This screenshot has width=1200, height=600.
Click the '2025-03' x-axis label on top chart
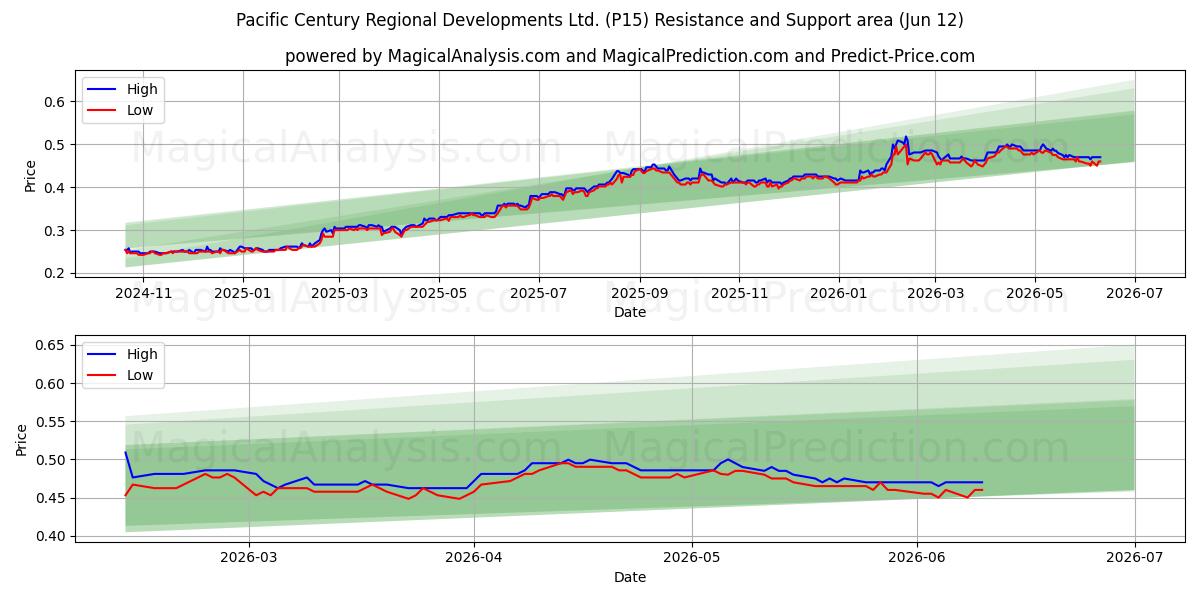[x=339, y=294]
